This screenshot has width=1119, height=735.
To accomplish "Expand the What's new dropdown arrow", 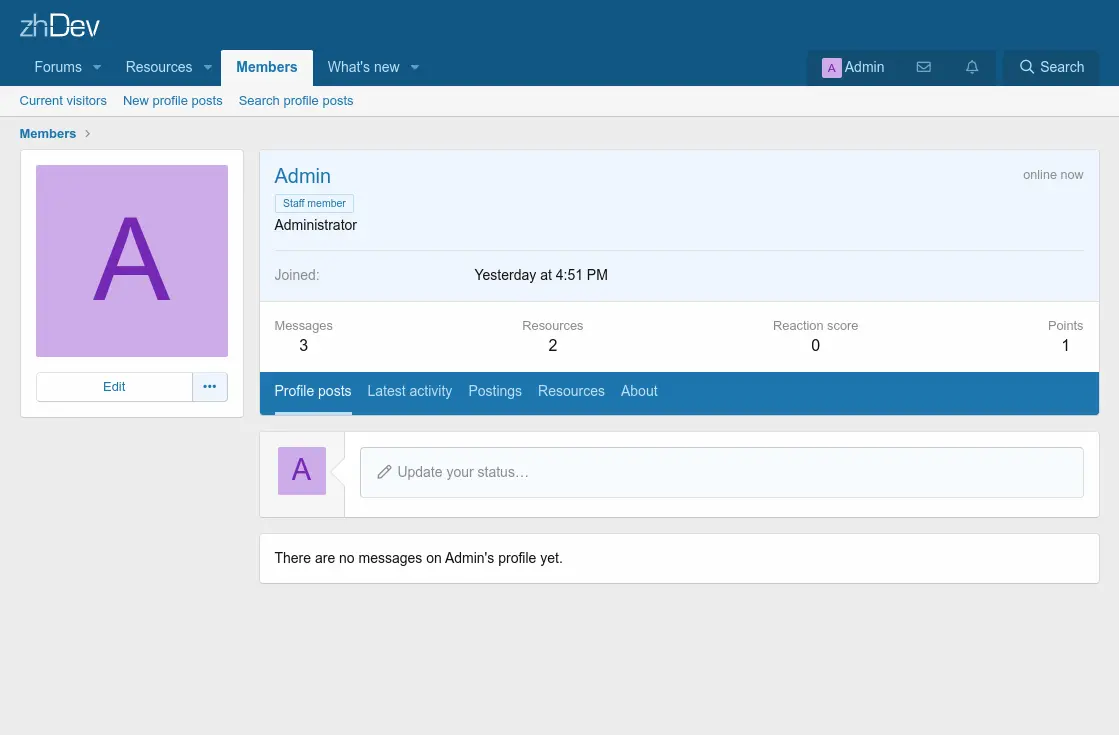I will tap(415, 68).
